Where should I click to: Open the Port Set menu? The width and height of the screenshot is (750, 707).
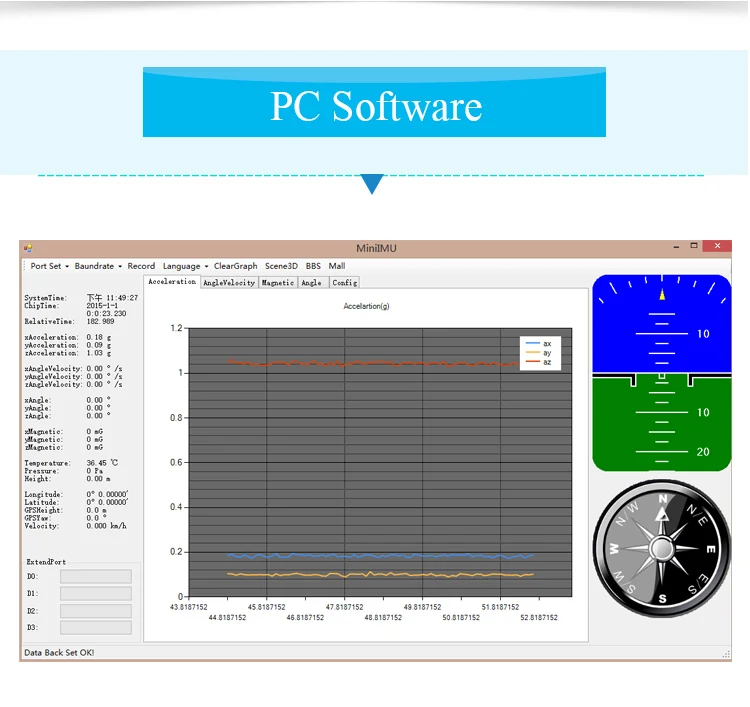coord(49,266)
